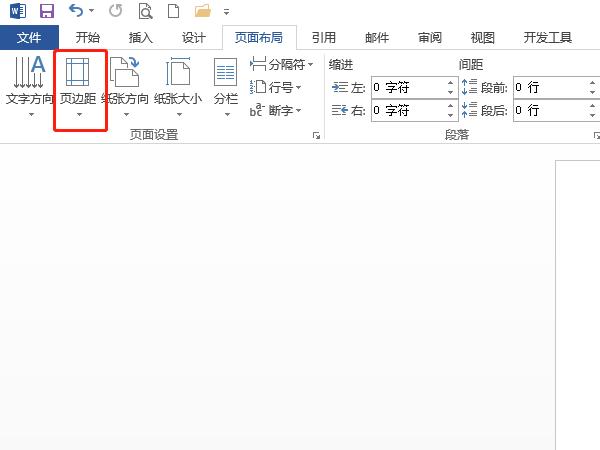
Task: Expand the 分隔符 breaks dropdown
Action: pos(283,64)
